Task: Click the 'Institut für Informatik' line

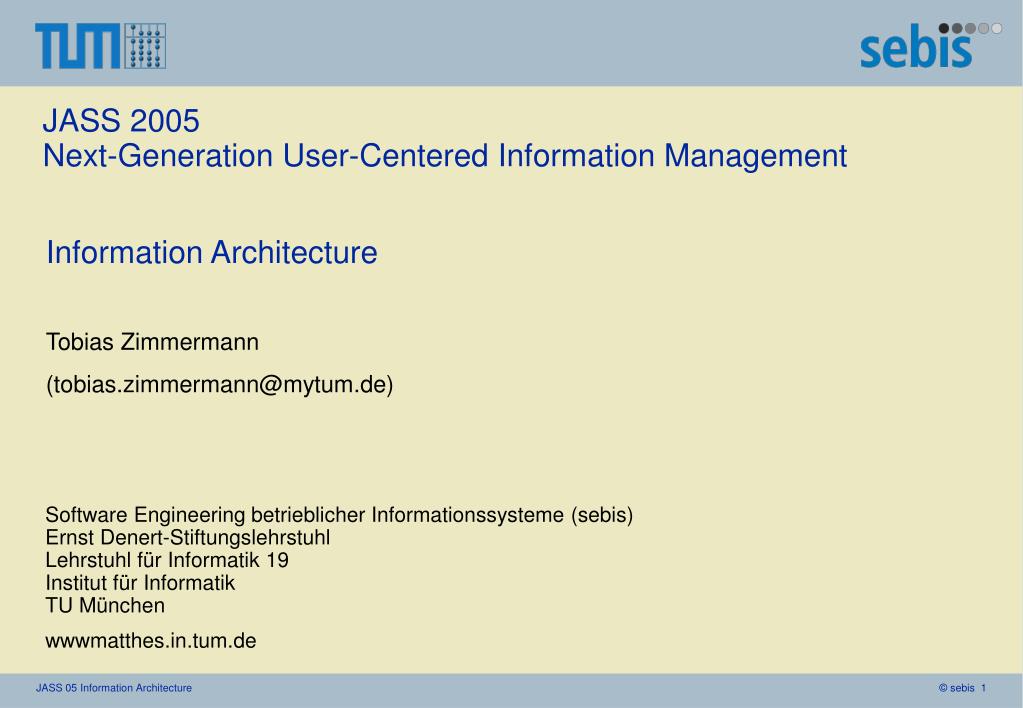Action: coord(140,583)
